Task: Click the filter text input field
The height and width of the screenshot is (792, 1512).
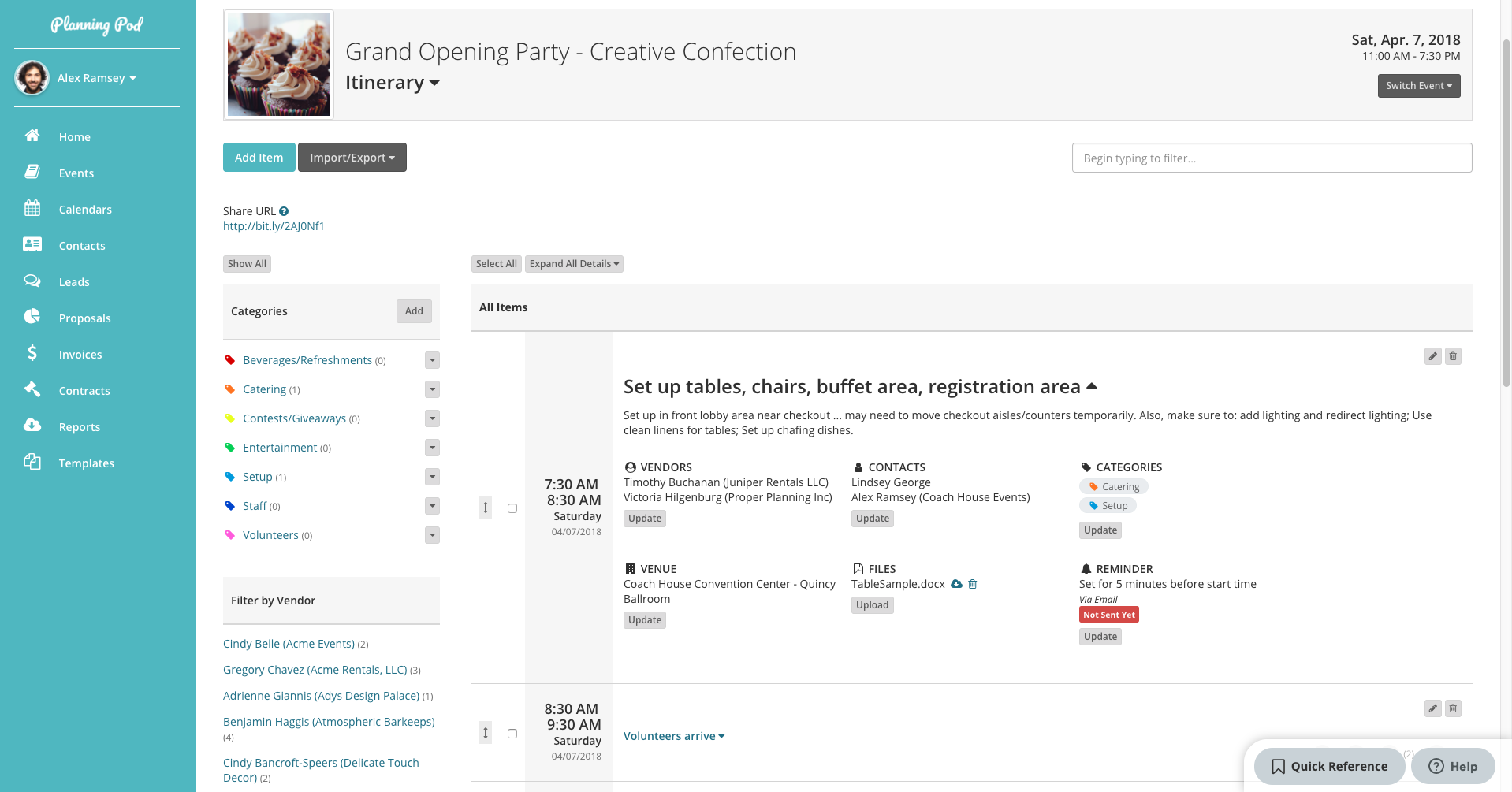Action: pos(1271,158)
